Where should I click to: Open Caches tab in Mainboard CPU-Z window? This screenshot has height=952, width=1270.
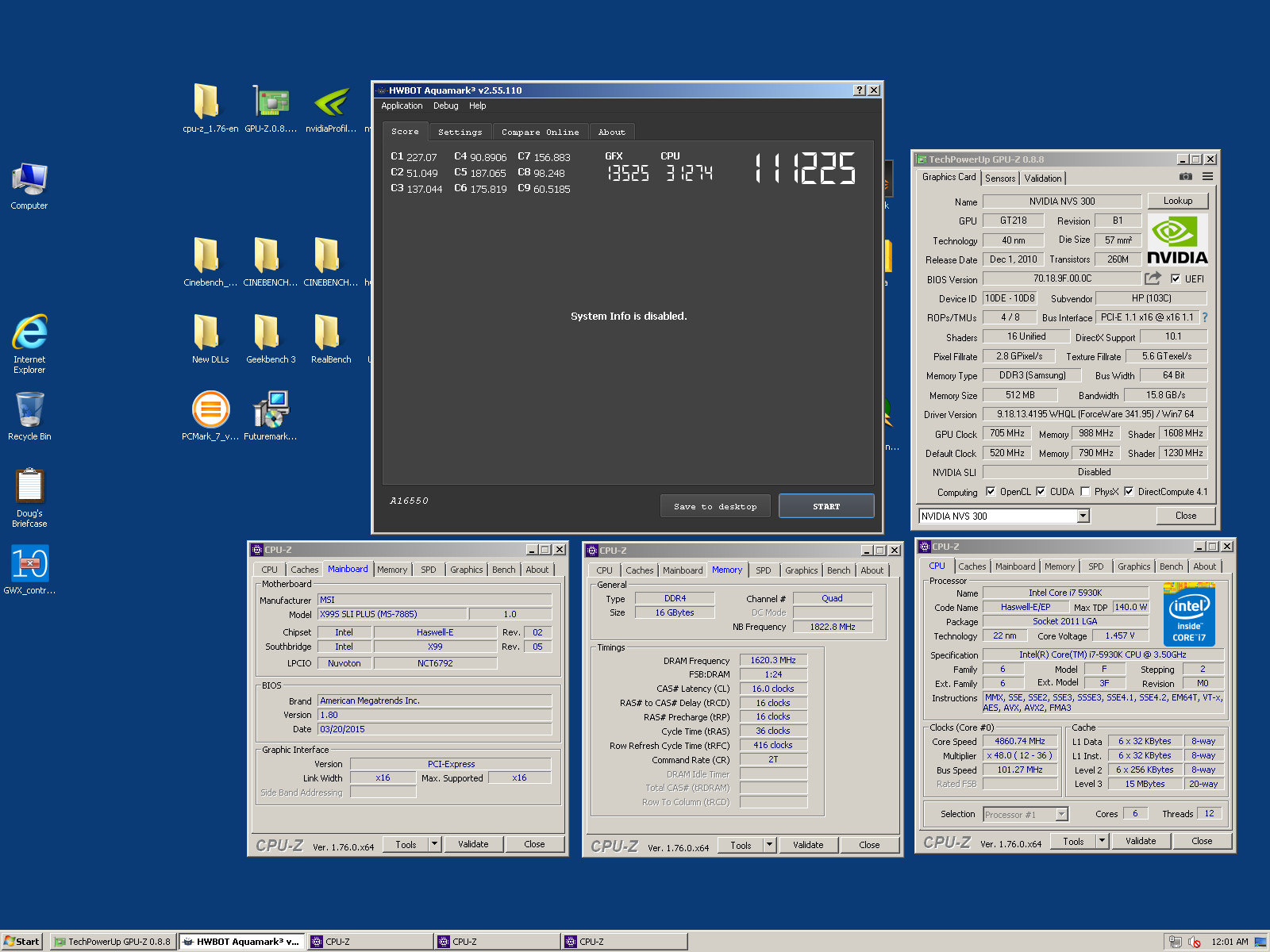point(304,570)
